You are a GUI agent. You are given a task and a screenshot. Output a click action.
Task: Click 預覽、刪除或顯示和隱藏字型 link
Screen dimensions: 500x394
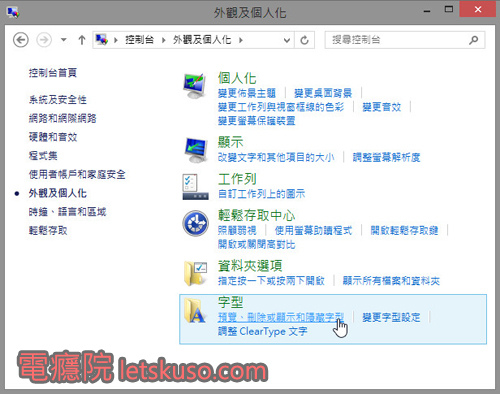tap(281, 317)
